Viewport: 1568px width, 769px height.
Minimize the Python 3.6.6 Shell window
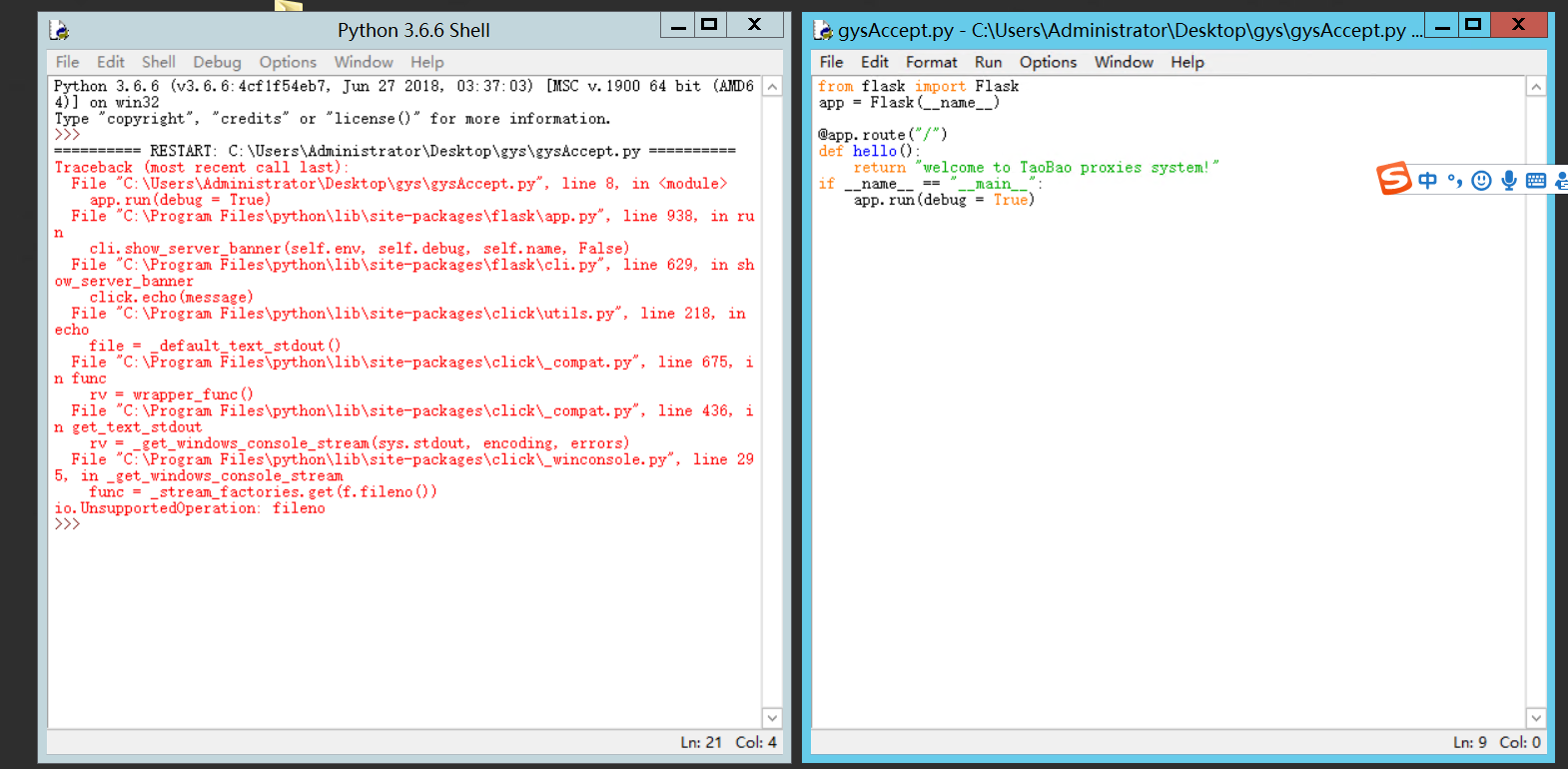pos(678,25)
